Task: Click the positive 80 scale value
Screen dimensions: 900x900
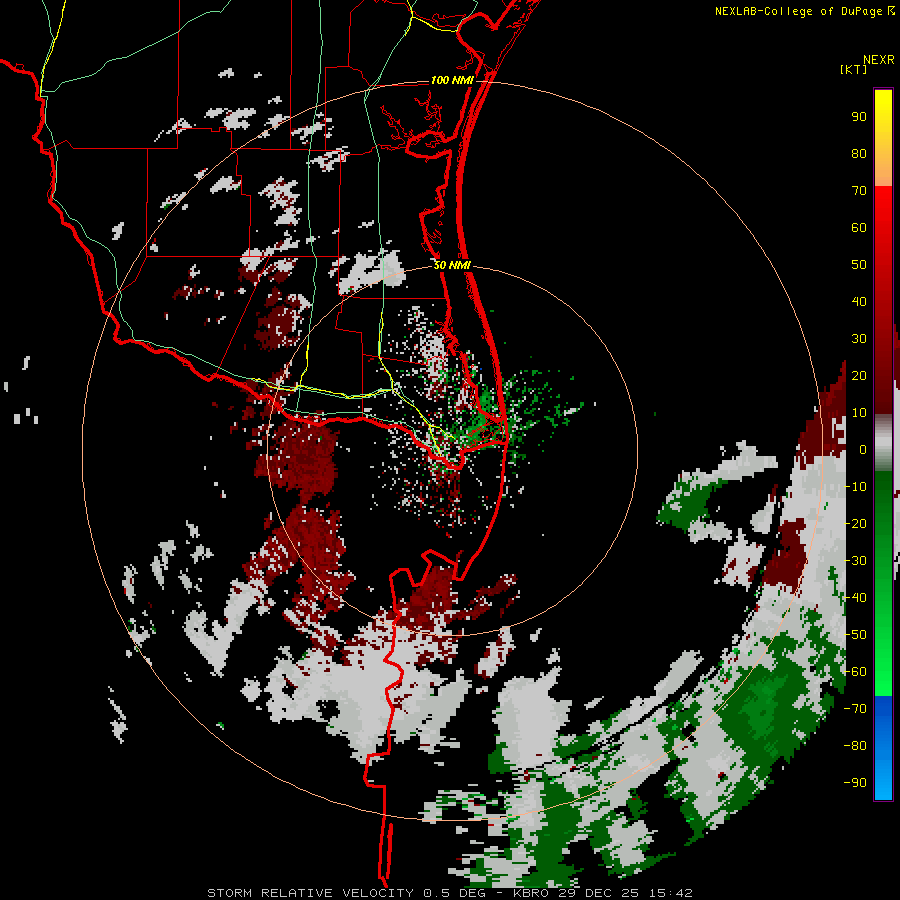Action: tap(859, 154)
